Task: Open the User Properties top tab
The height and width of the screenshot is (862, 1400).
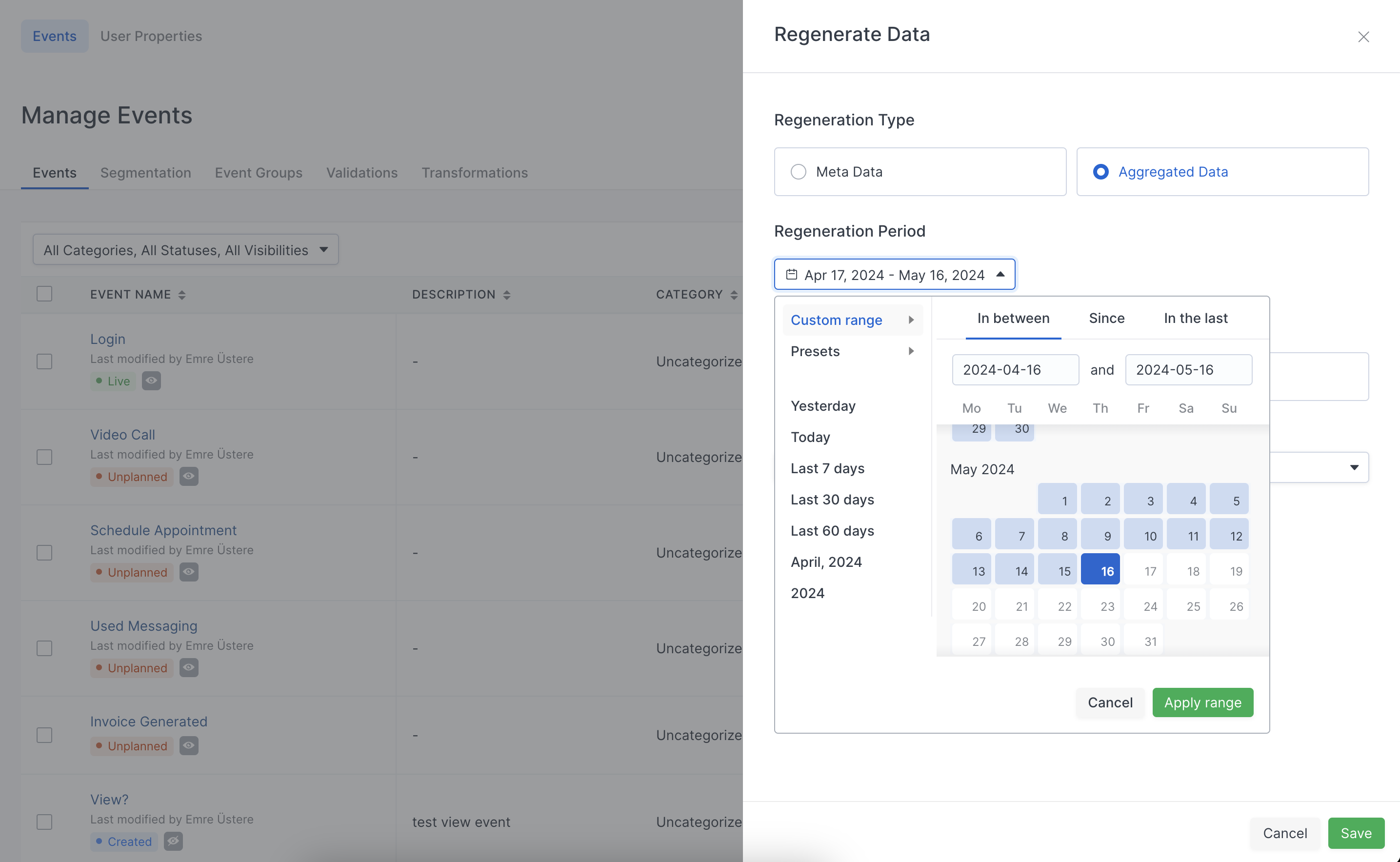Action: pyautogui.click(x=151, y=36)
